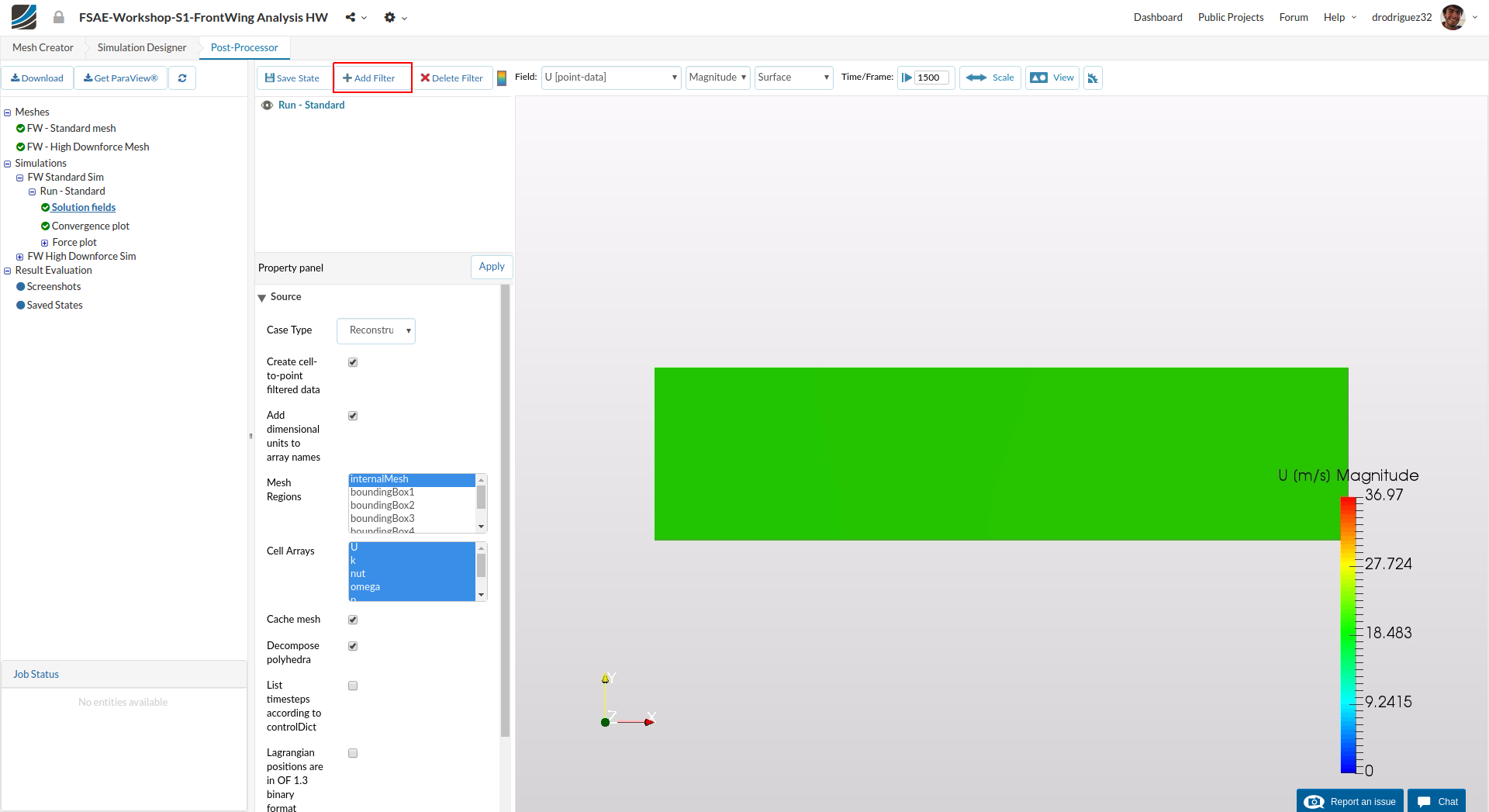1489x812 pixels.
Task: Click the Download button
Action: tap(37, 78)
